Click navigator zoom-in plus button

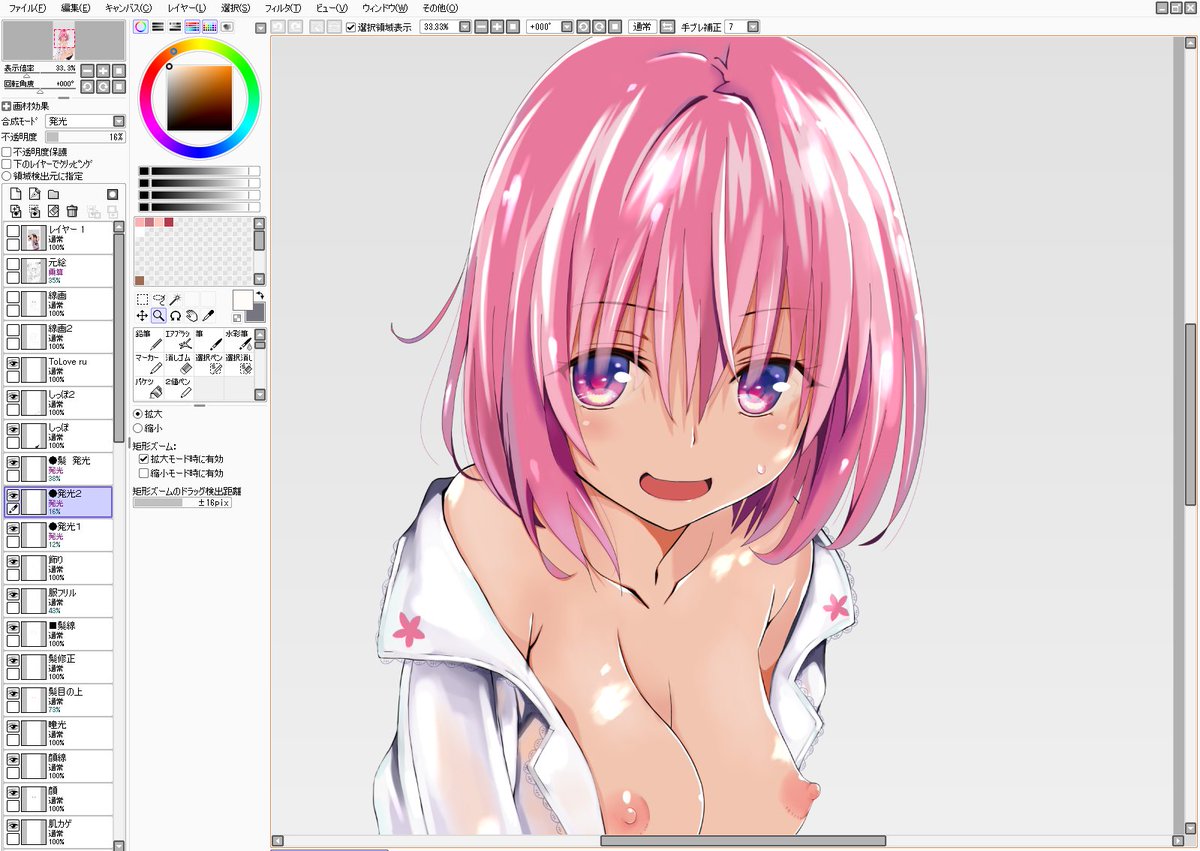point(102,71)
